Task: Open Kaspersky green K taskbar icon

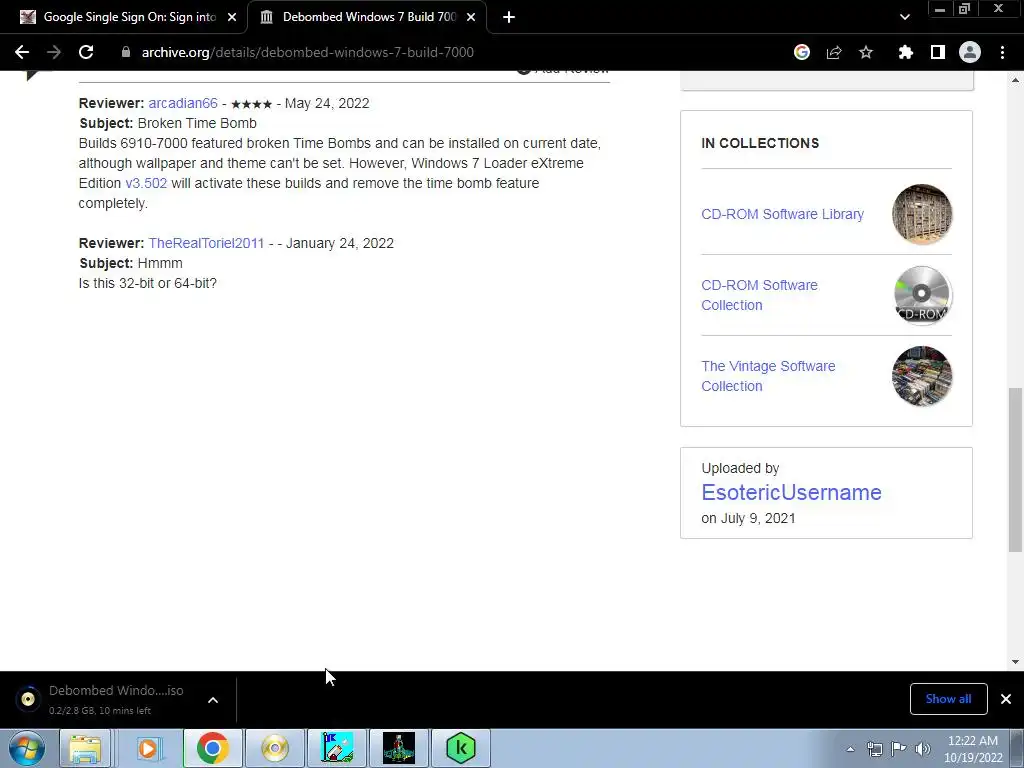Action: (x=461, y=748)
